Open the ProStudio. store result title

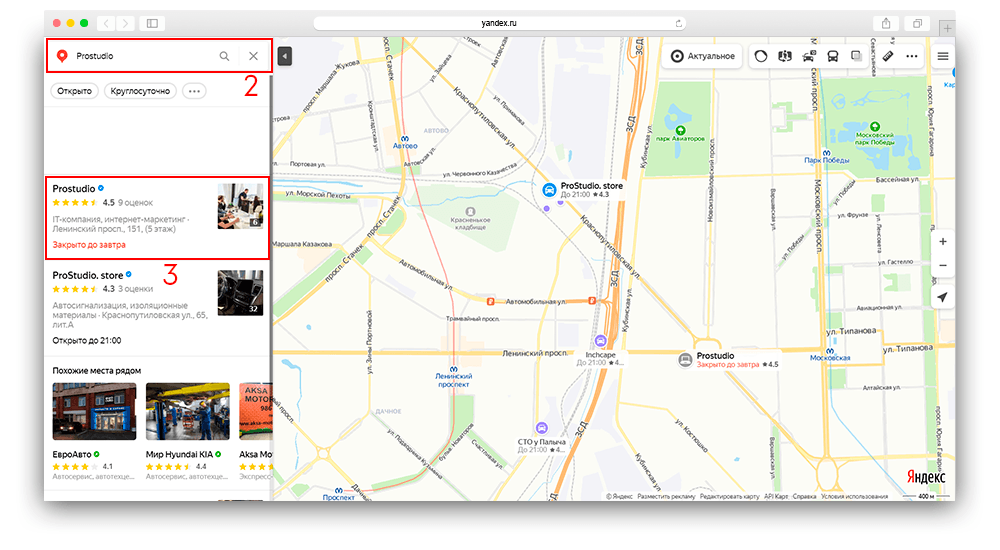pyautogui.click(x=87, y=276)
